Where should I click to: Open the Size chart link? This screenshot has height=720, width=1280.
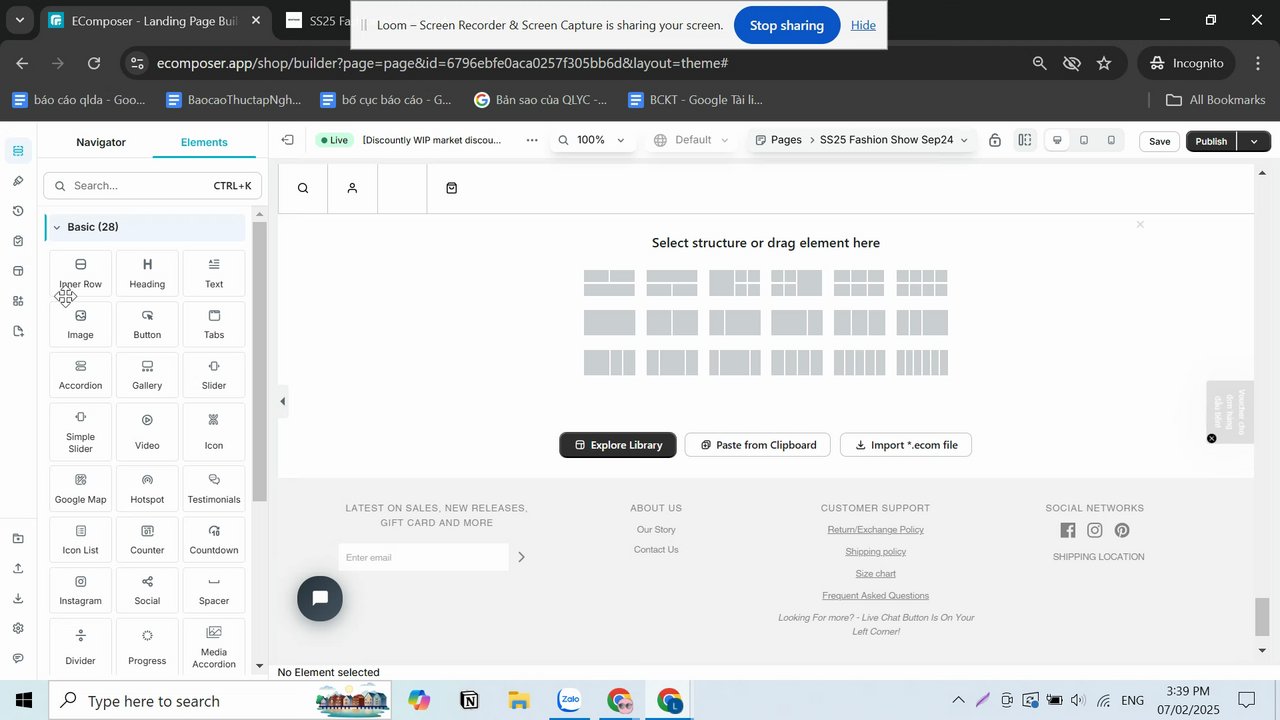point(876,574)
